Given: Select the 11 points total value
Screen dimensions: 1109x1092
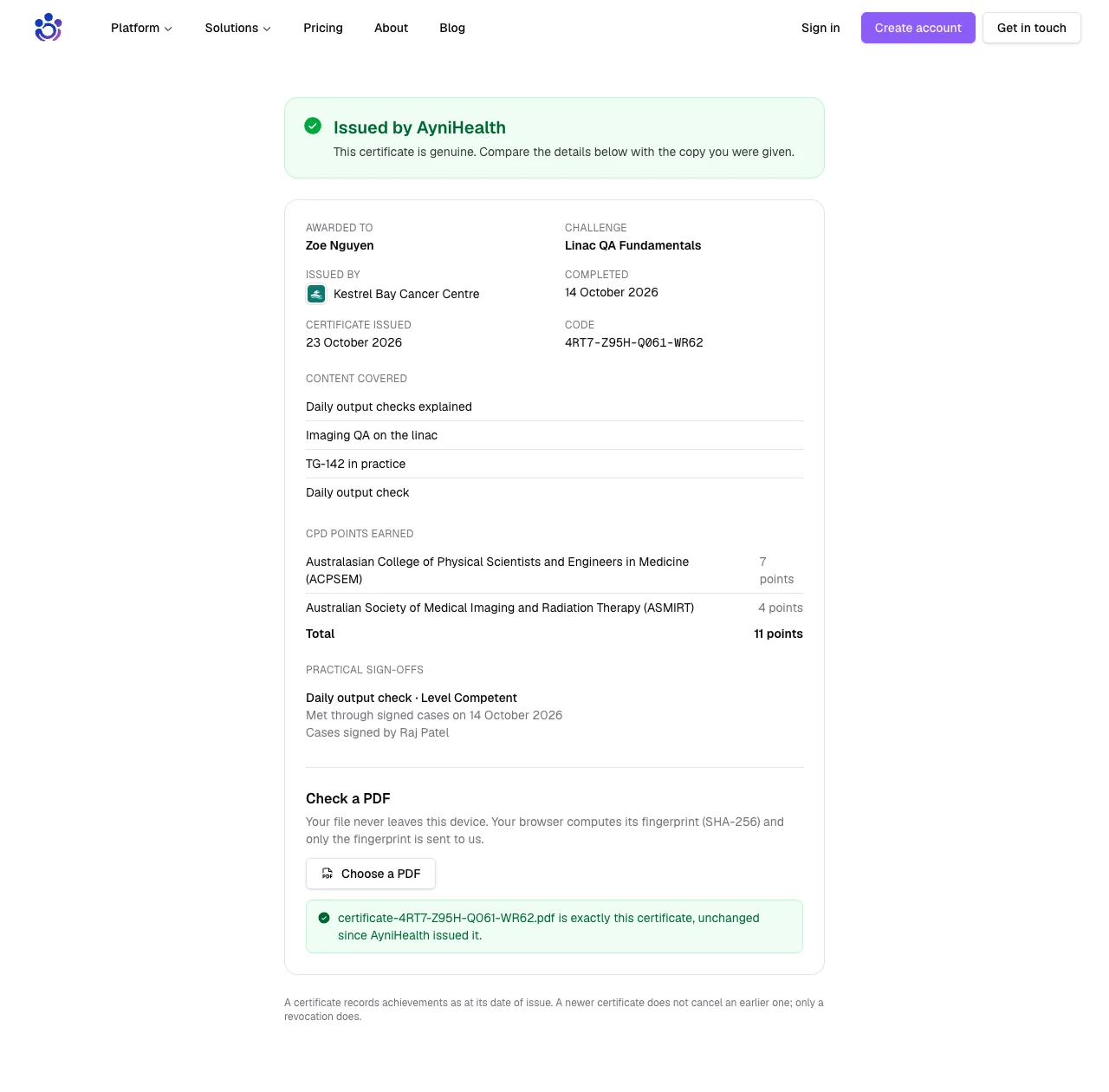Looking at the screenshot, I should [778, 634].
